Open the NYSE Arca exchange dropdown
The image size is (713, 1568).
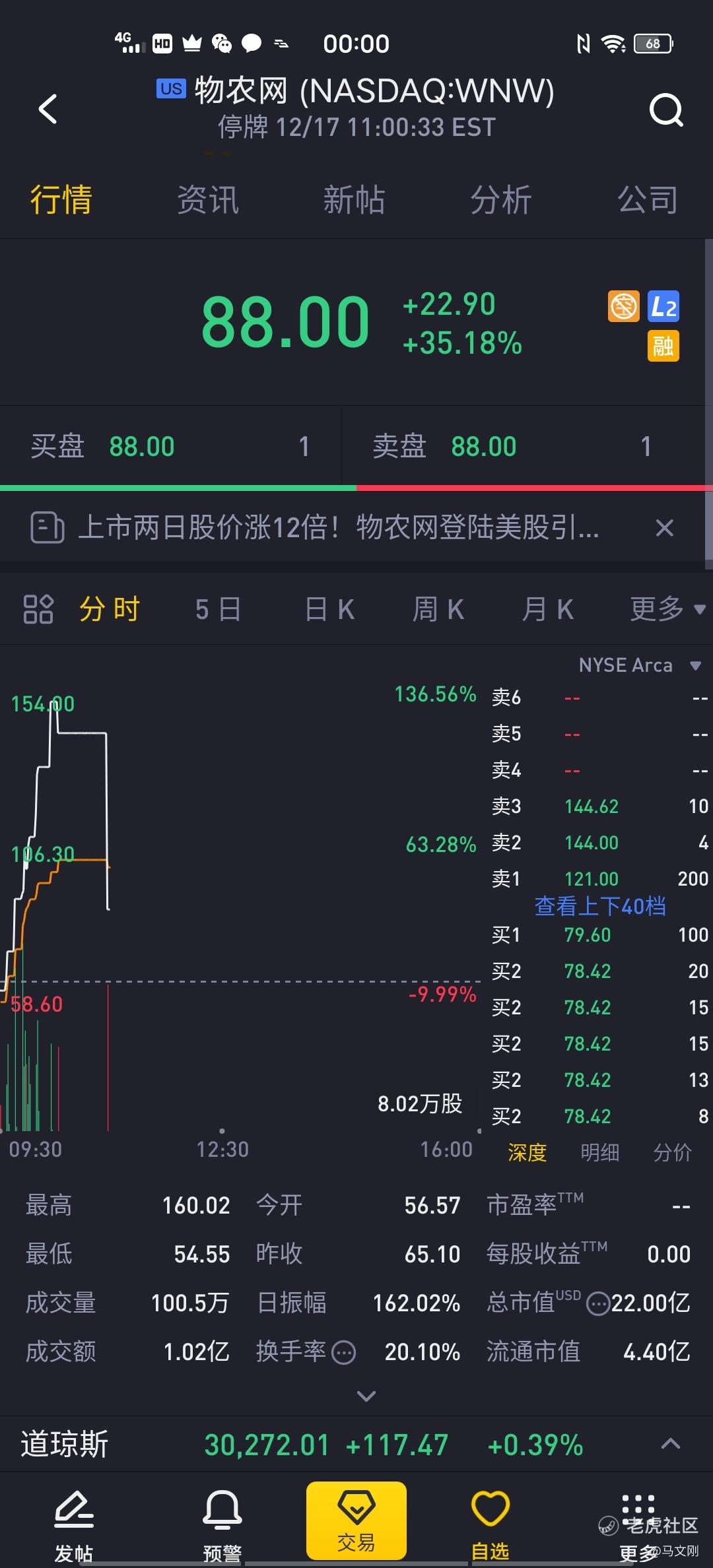pyautogui.click(x=640, y=665)
